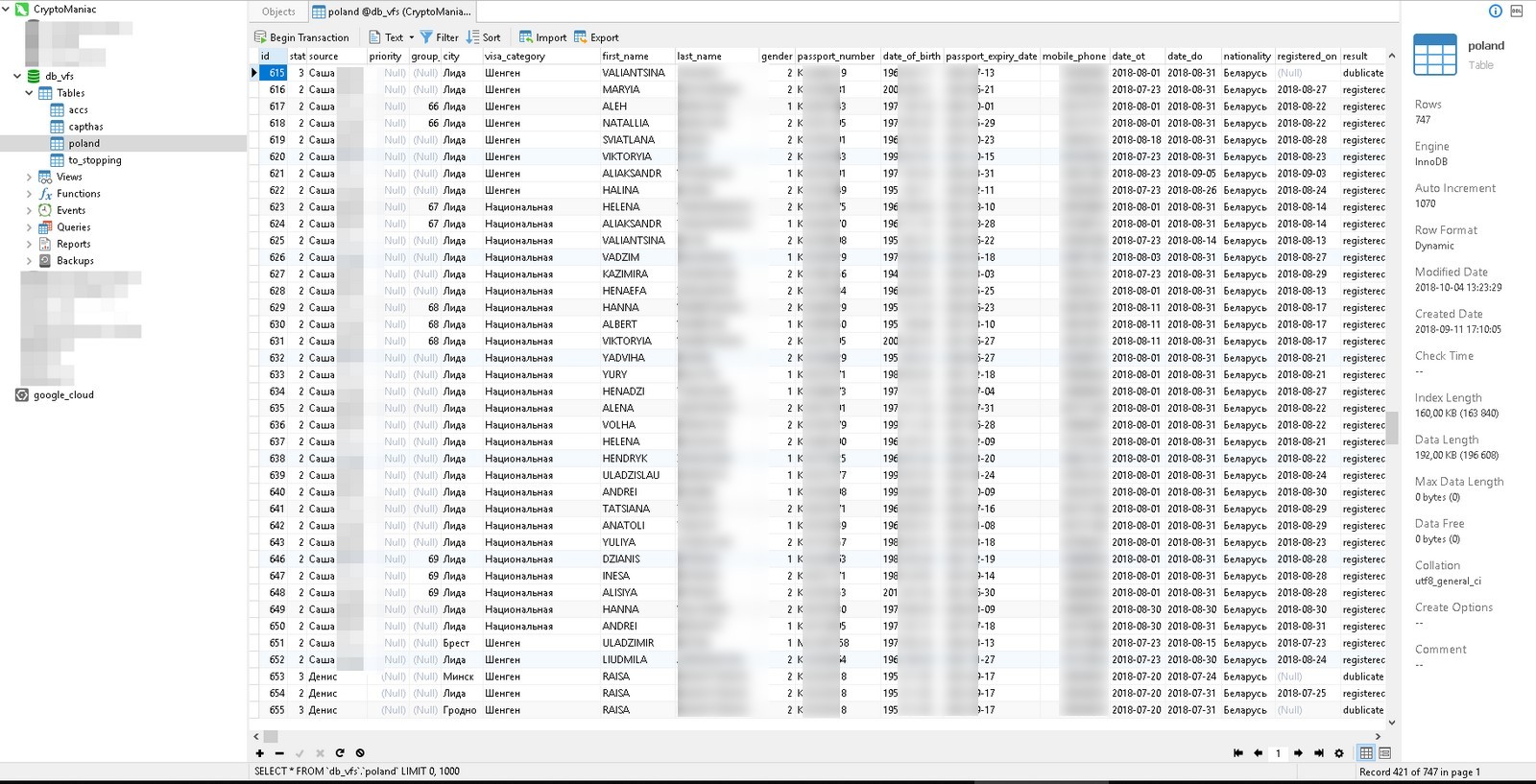Switch to the Objects tab
The height and width of the screenshot is (784, 1536).
(278, 12)
